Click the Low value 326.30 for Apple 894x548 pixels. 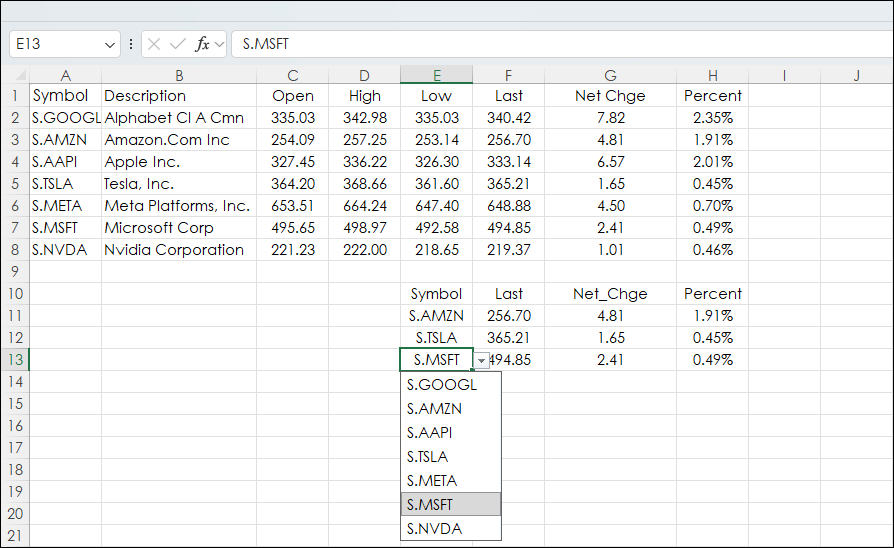pos(437,162)
